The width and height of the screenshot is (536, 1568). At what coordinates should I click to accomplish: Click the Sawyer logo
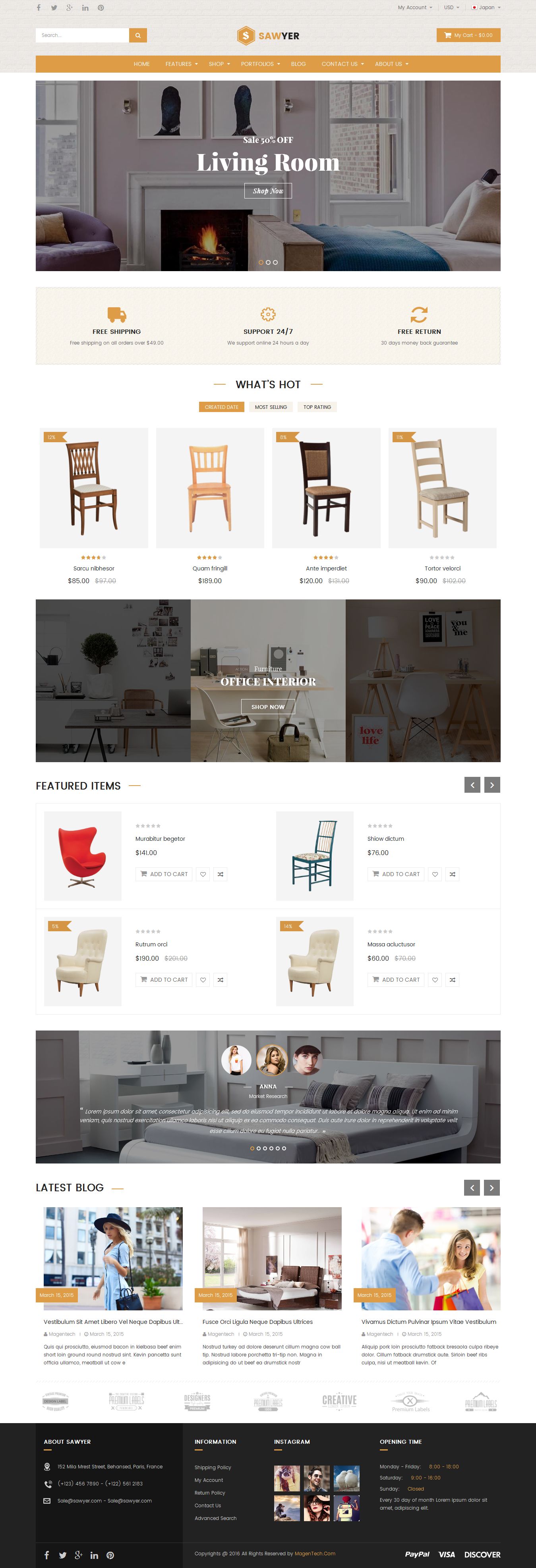(x=268, y=35)
